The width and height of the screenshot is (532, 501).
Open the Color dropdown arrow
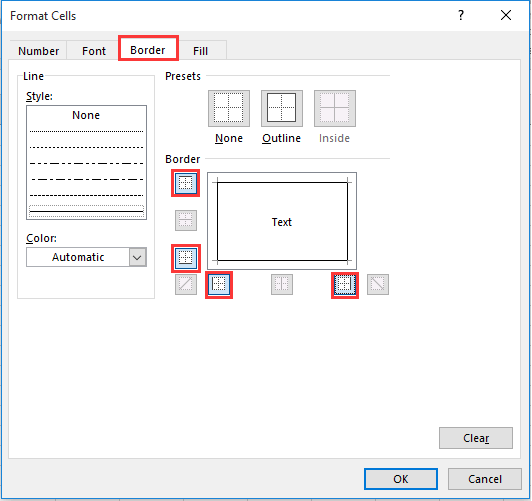point(137,257)
